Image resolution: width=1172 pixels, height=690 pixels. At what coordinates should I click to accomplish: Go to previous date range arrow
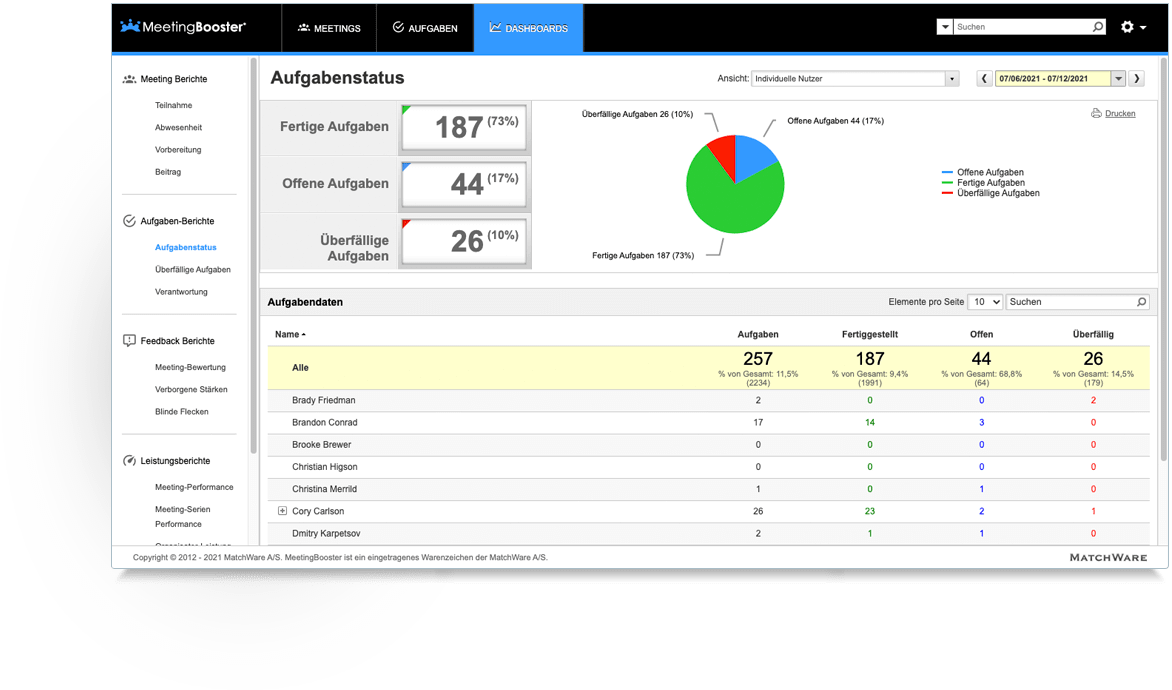(x=984, y=78)
